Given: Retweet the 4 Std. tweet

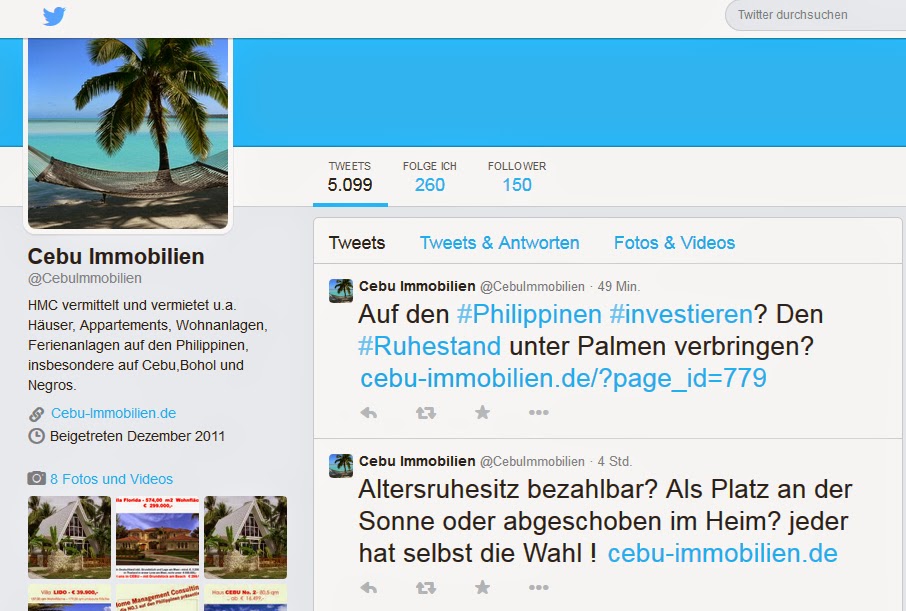Looking at the screenshot, I should coord(426,588).
